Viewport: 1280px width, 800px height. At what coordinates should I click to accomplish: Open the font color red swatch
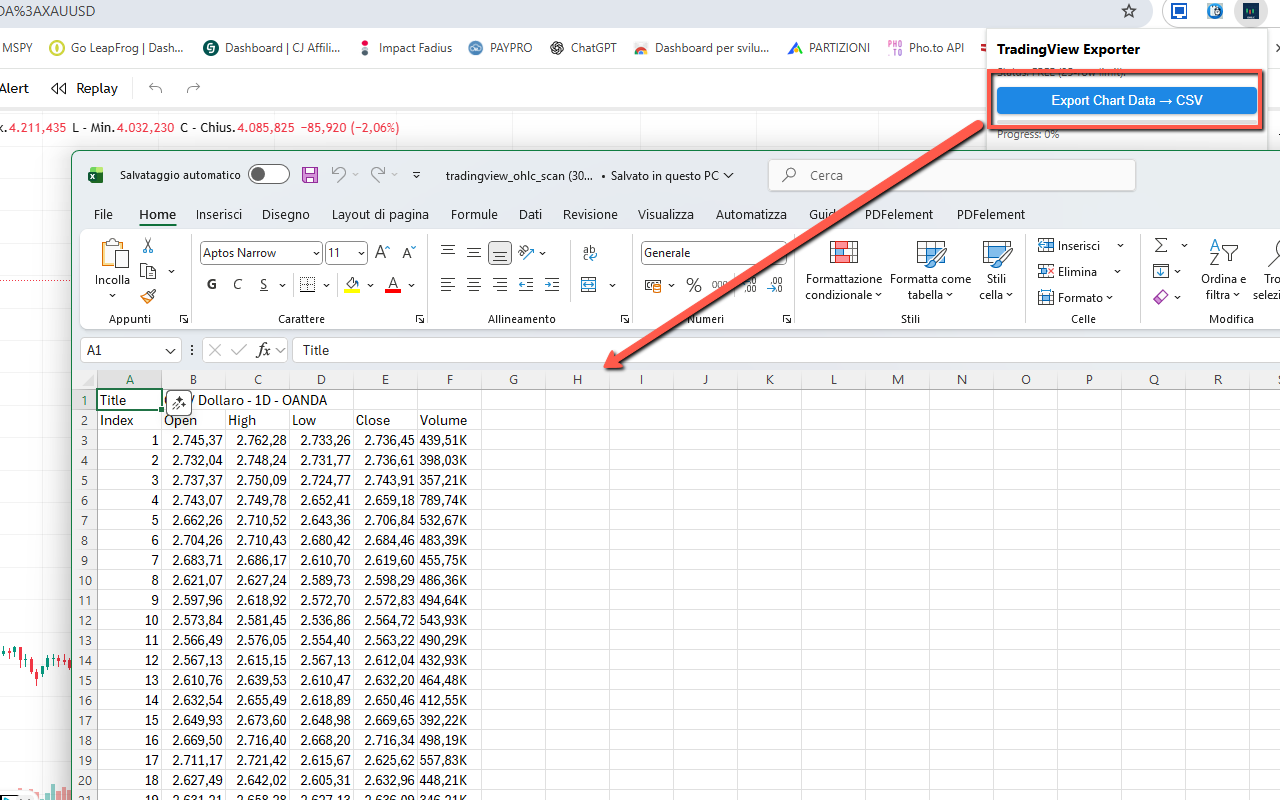[x=393, y=285]
